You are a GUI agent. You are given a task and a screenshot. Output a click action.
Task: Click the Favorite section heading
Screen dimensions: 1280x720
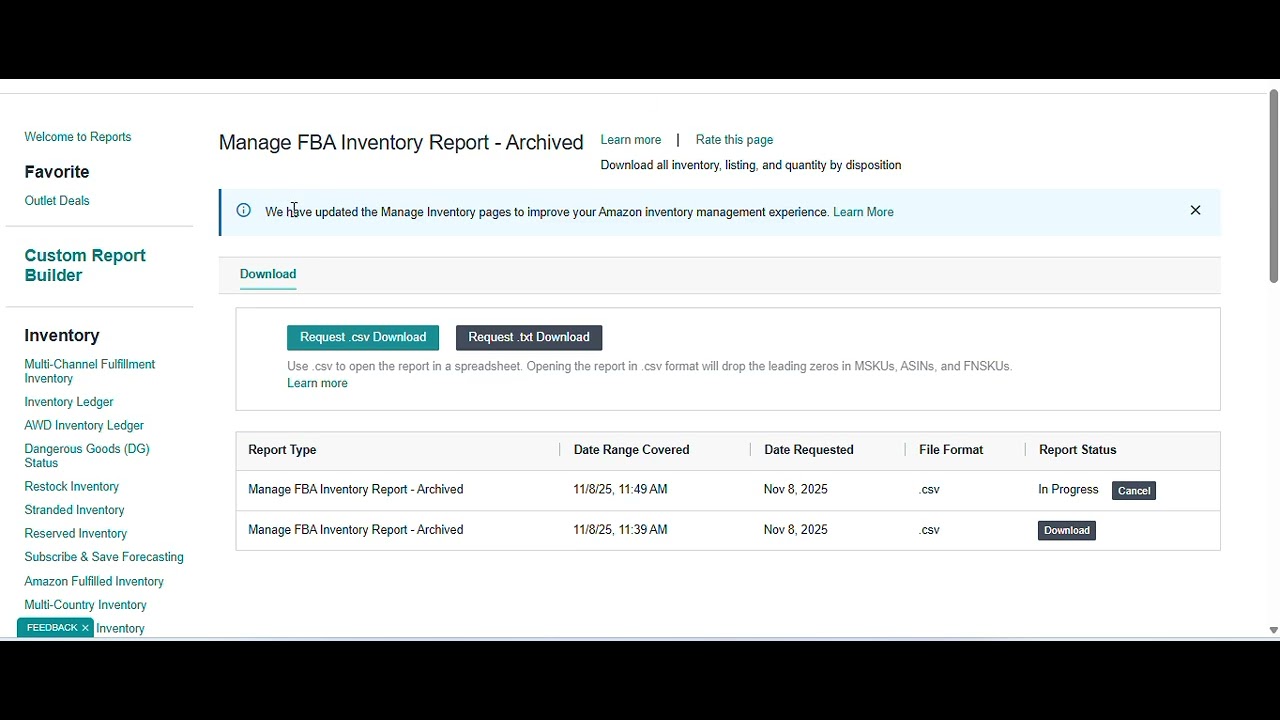[x=57, y=172]
